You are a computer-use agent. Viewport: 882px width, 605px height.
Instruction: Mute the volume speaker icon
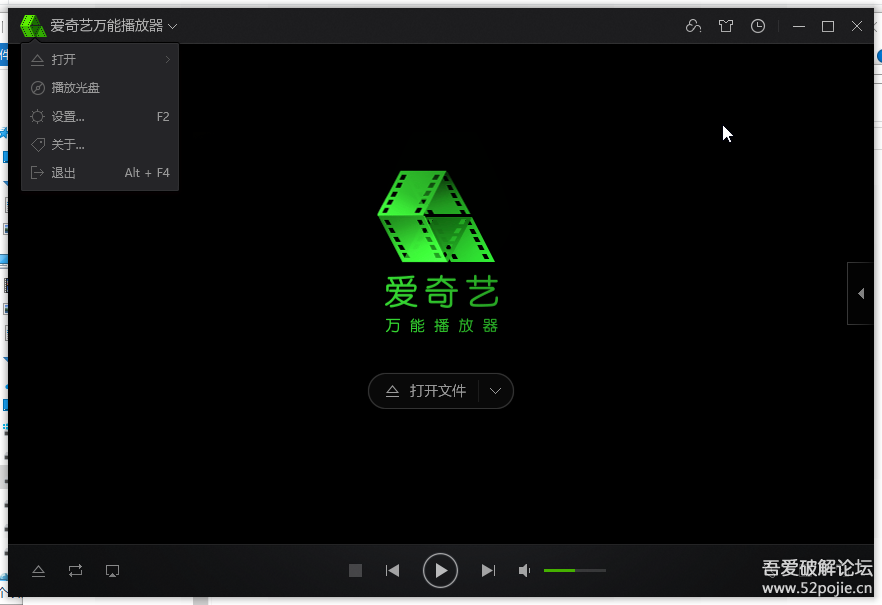tap(524, 571)
